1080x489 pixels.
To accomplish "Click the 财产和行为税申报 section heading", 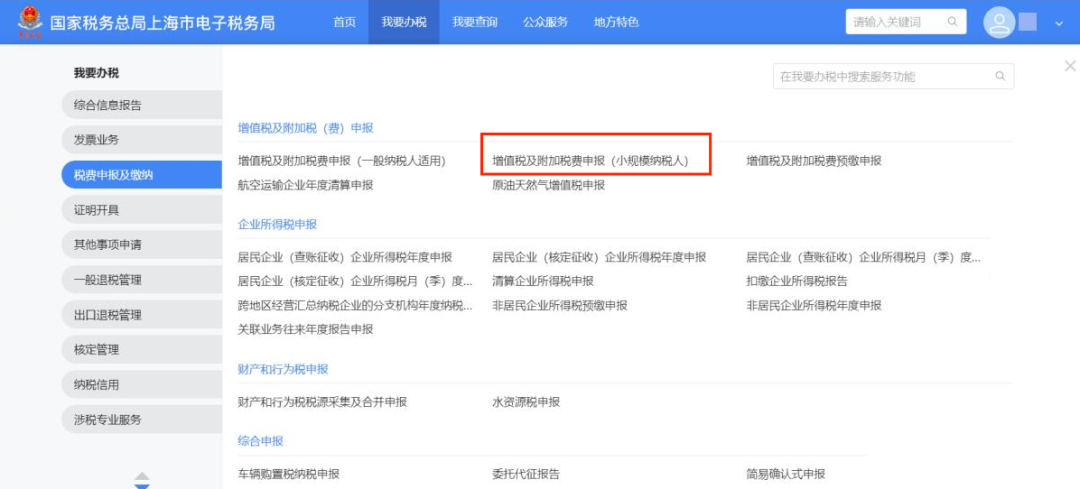I will [x=283, y=369].
